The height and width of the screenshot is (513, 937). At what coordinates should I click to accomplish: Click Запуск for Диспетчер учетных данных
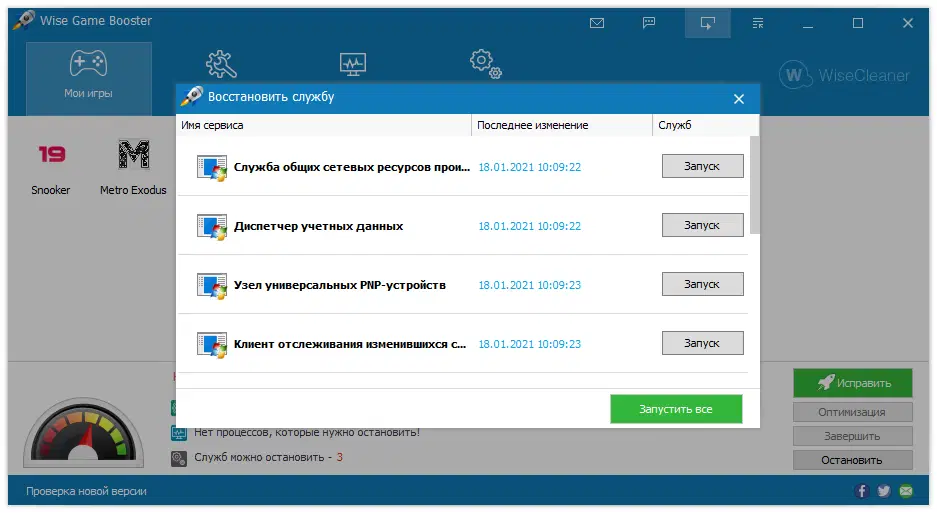702,225
